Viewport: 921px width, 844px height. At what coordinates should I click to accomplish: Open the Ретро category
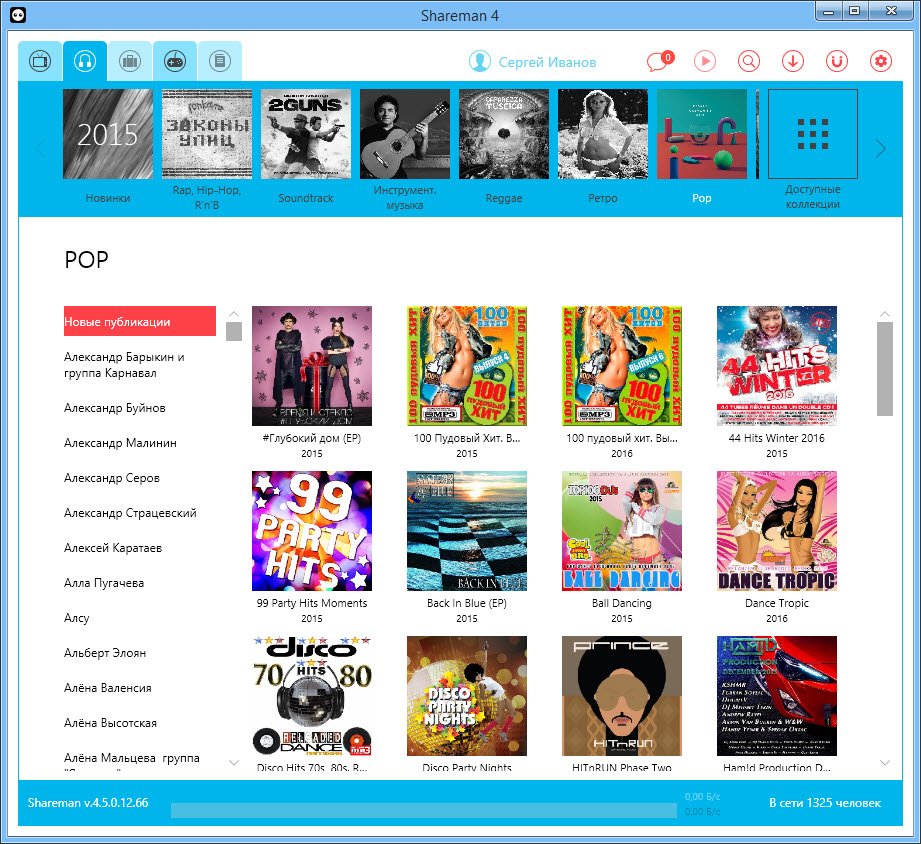click(603, 134)
